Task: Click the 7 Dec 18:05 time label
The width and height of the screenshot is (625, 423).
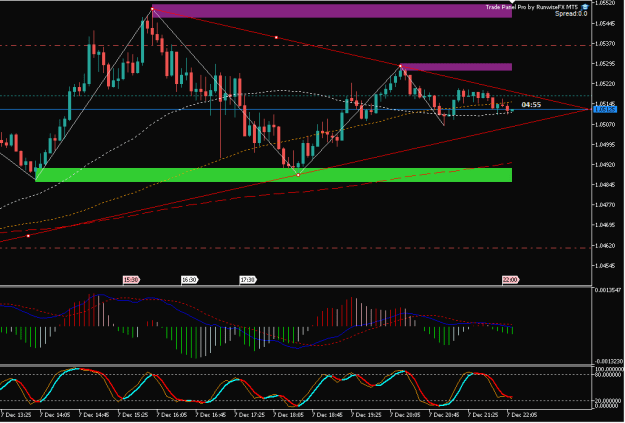Action: 289,415
